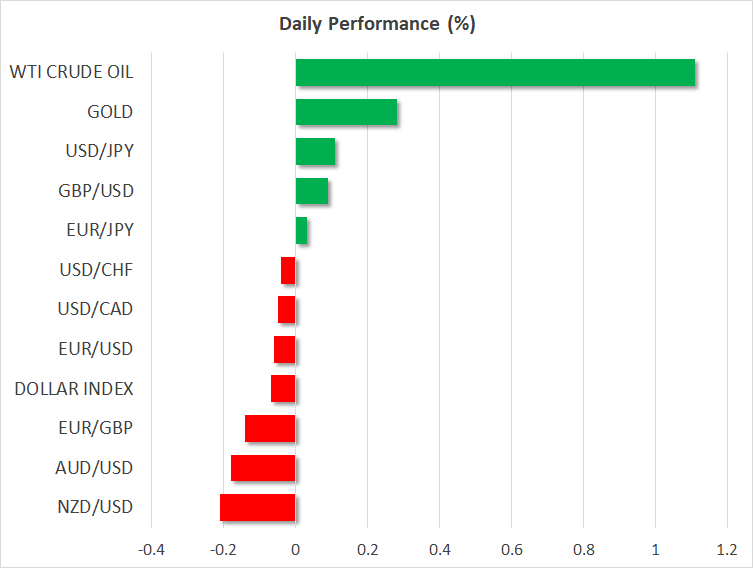Click the WTI CRUDE OIL axis label
The height and width of the screenshot is (568, 753).
point(71,73)
